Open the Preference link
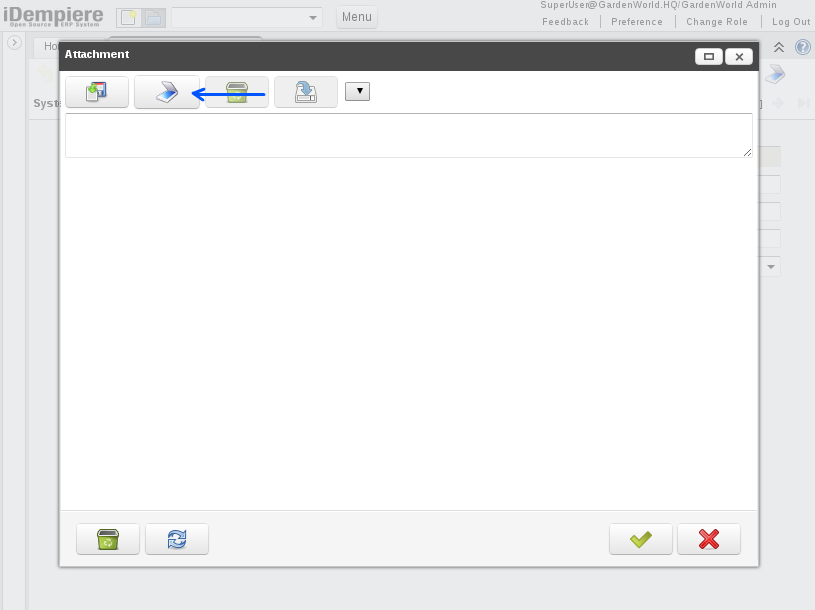Viewport: 815px width, 610px height. [637, 22]
